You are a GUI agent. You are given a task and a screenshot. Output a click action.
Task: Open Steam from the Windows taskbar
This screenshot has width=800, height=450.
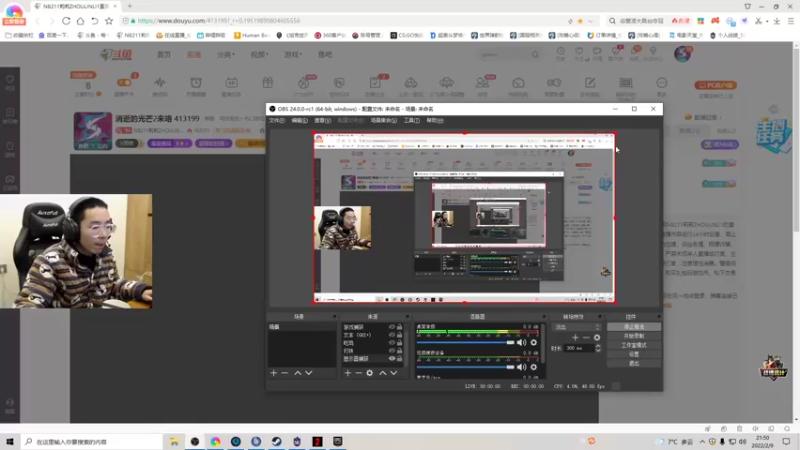point(277,441)
